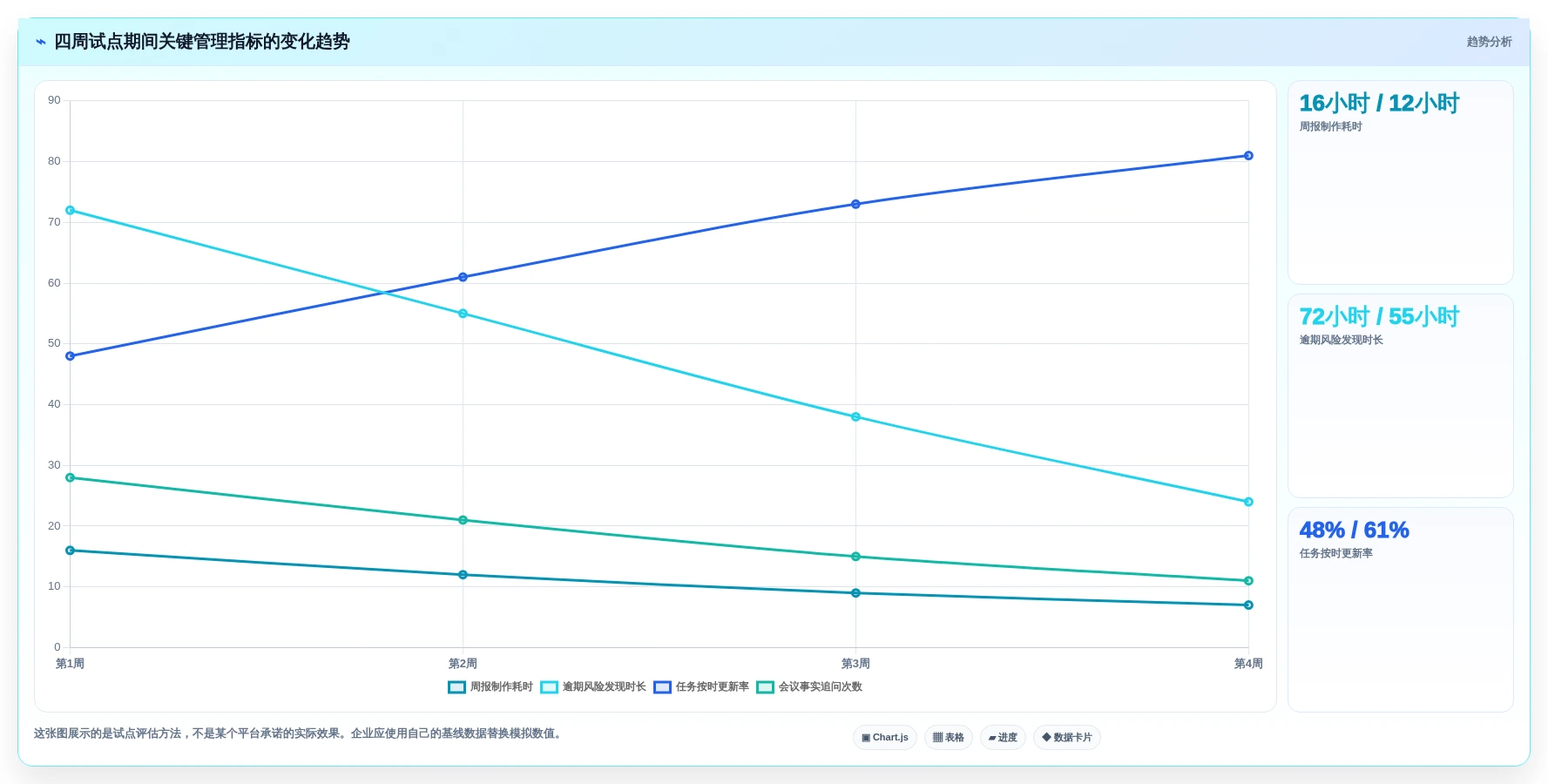Select the 周报制作耗时 data point at 第3周

pos(855,593)
